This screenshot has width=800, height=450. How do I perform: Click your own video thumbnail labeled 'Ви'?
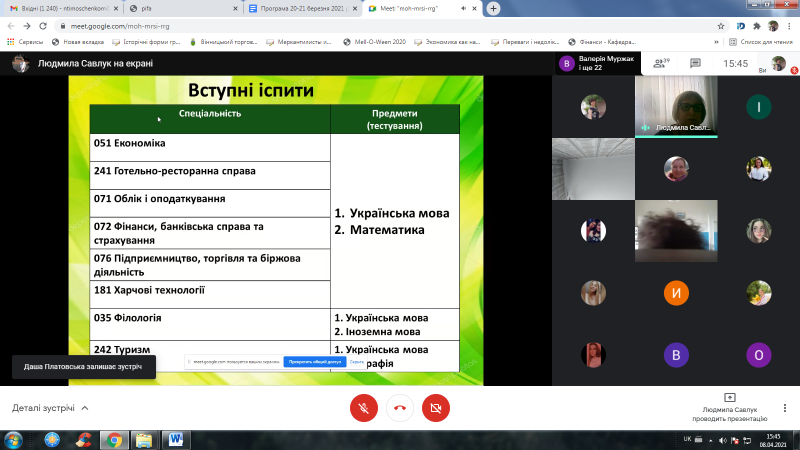pos(779,64)
